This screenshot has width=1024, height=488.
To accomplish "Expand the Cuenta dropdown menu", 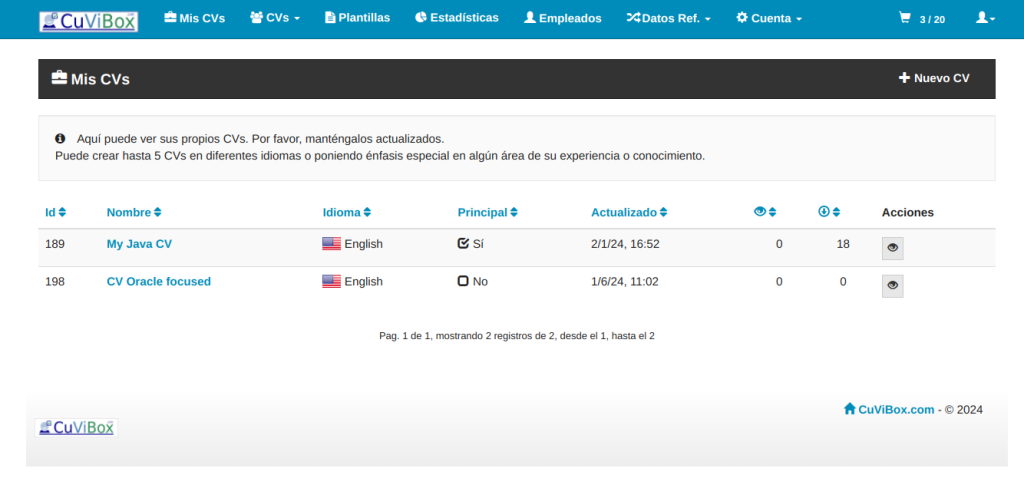I will point(768,18).
